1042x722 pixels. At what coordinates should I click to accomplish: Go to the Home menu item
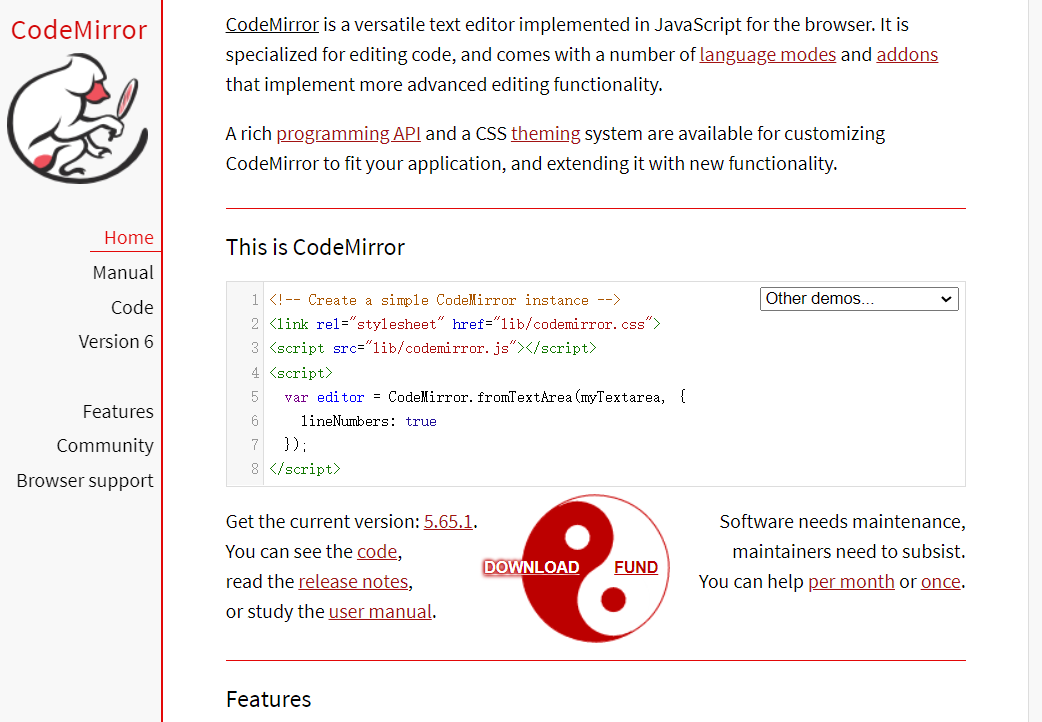coord(129,237)
